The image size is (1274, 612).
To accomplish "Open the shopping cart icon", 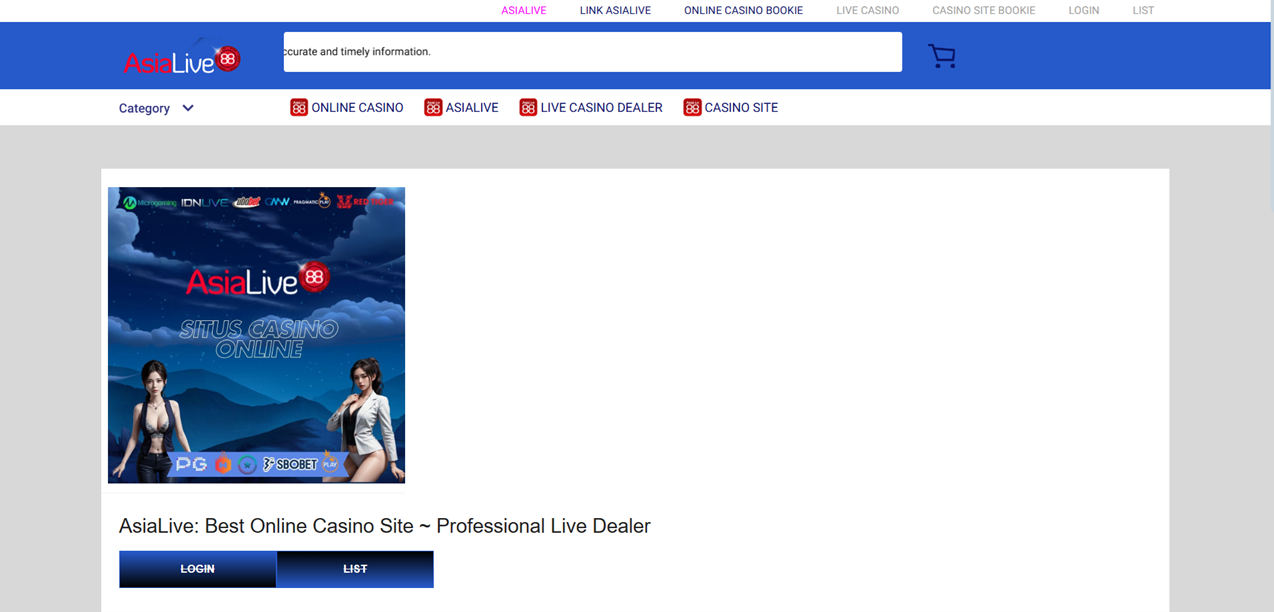I will click(x=942, y=56).
